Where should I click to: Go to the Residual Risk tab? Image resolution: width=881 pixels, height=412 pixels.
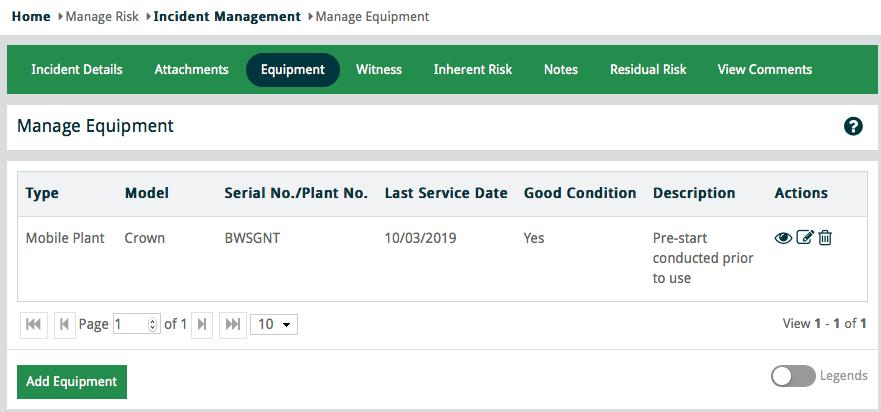[648, 70]
